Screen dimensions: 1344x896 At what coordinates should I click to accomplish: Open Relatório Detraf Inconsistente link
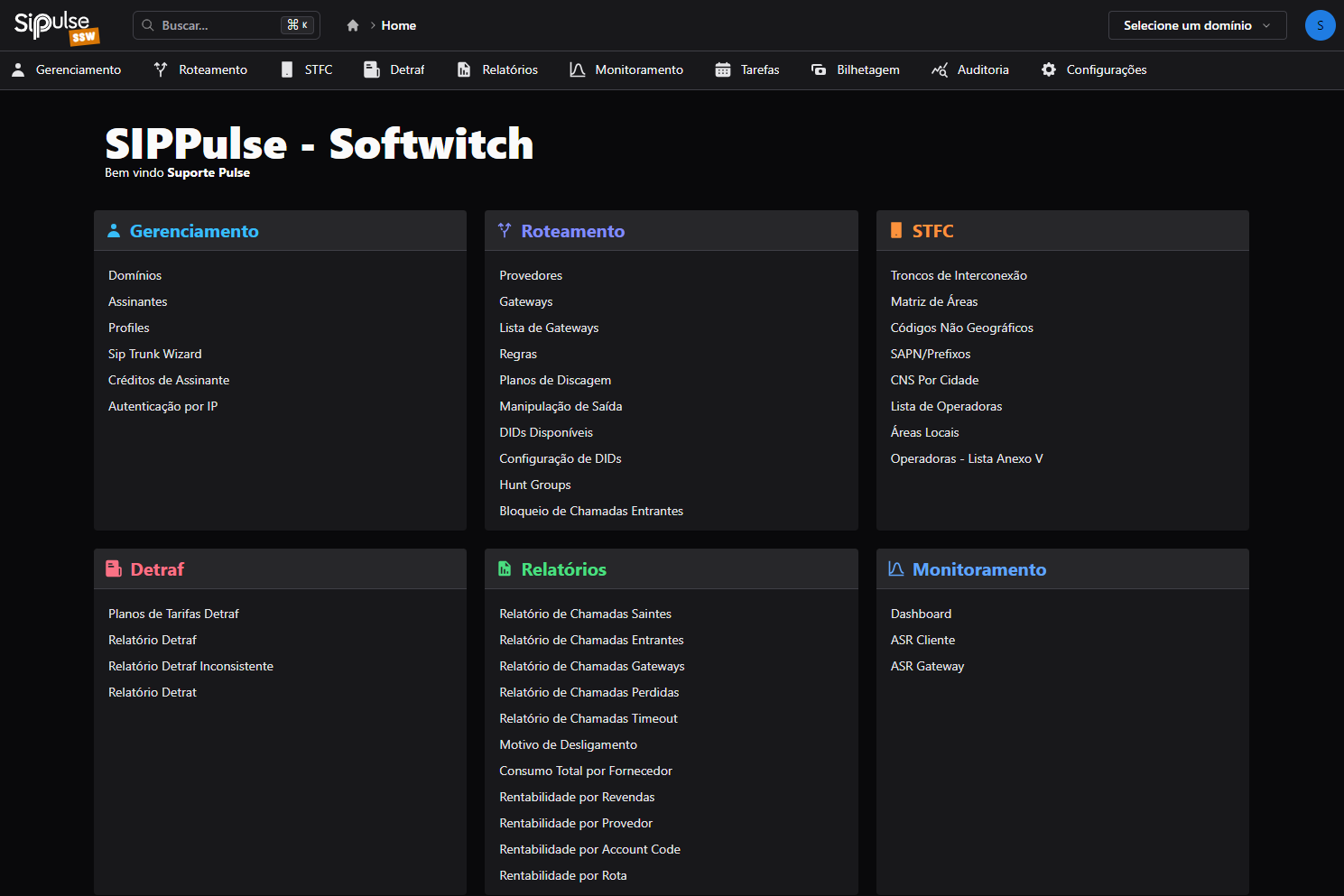190,666
